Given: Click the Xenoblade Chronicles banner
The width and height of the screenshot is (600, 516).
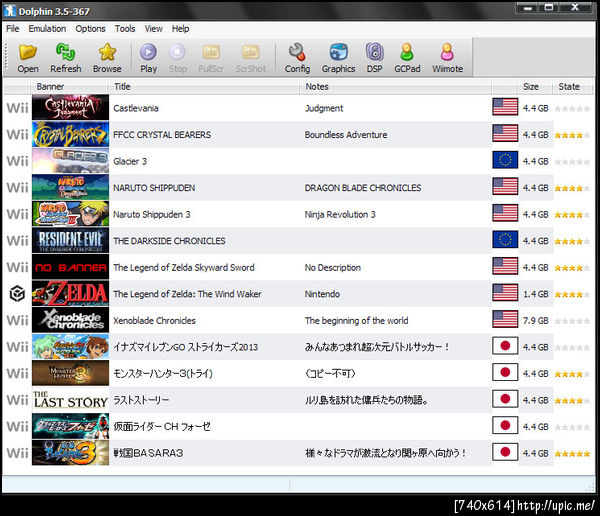Looking at the screenshot, I should coord(70,320).
